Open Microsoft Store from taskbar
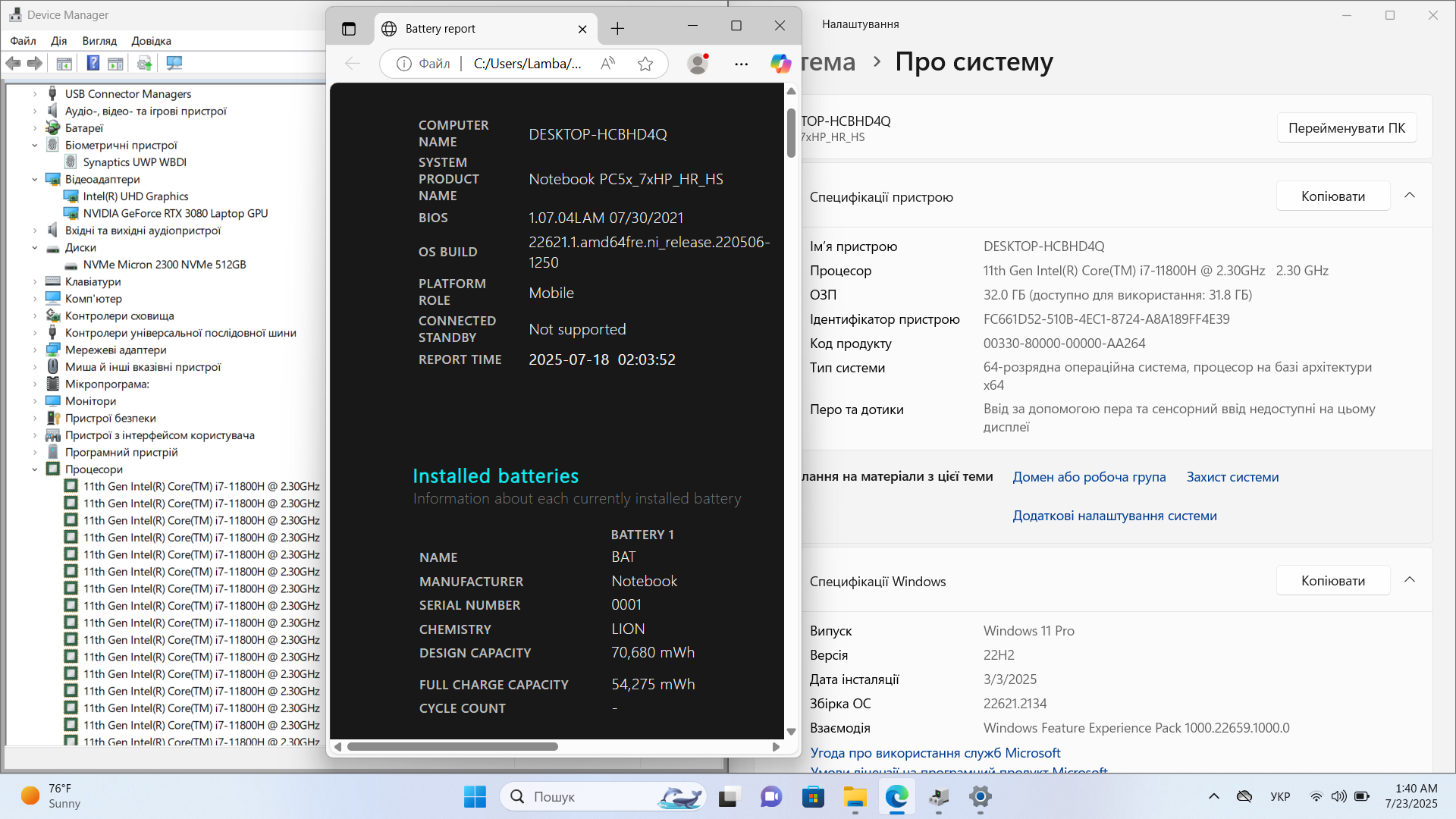The image size is (1456, 819). point(814,797)
